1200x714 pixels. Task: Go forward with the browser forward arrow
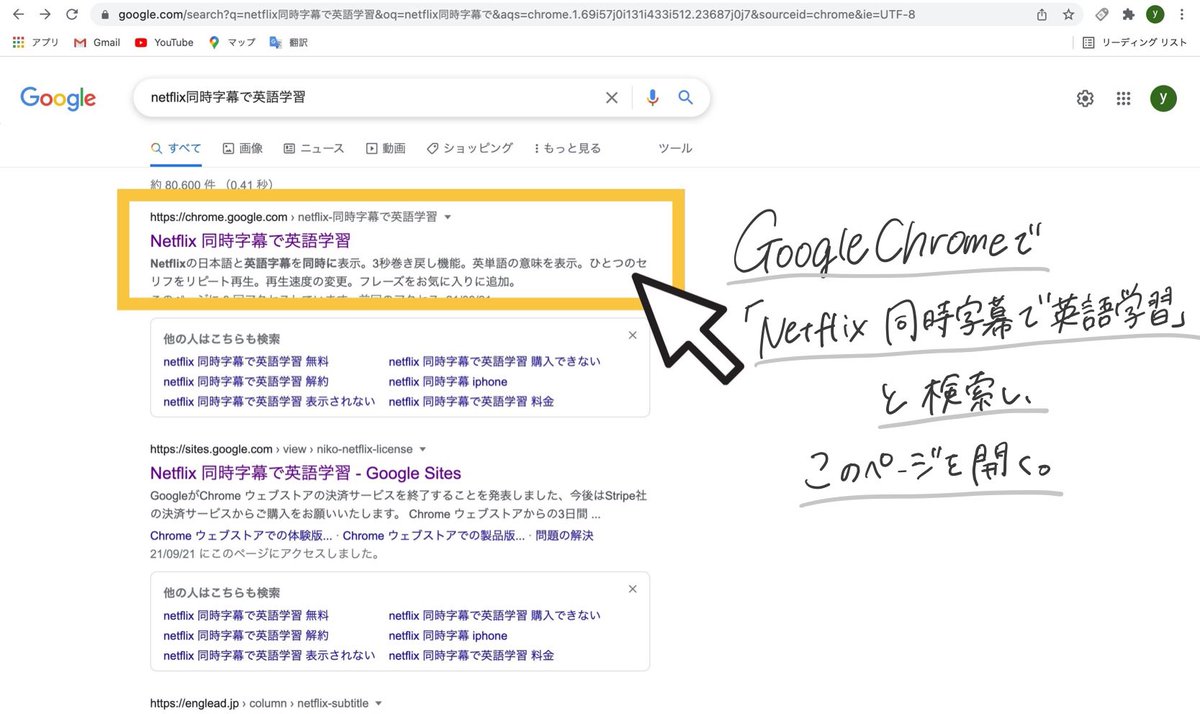click(46, 15)
